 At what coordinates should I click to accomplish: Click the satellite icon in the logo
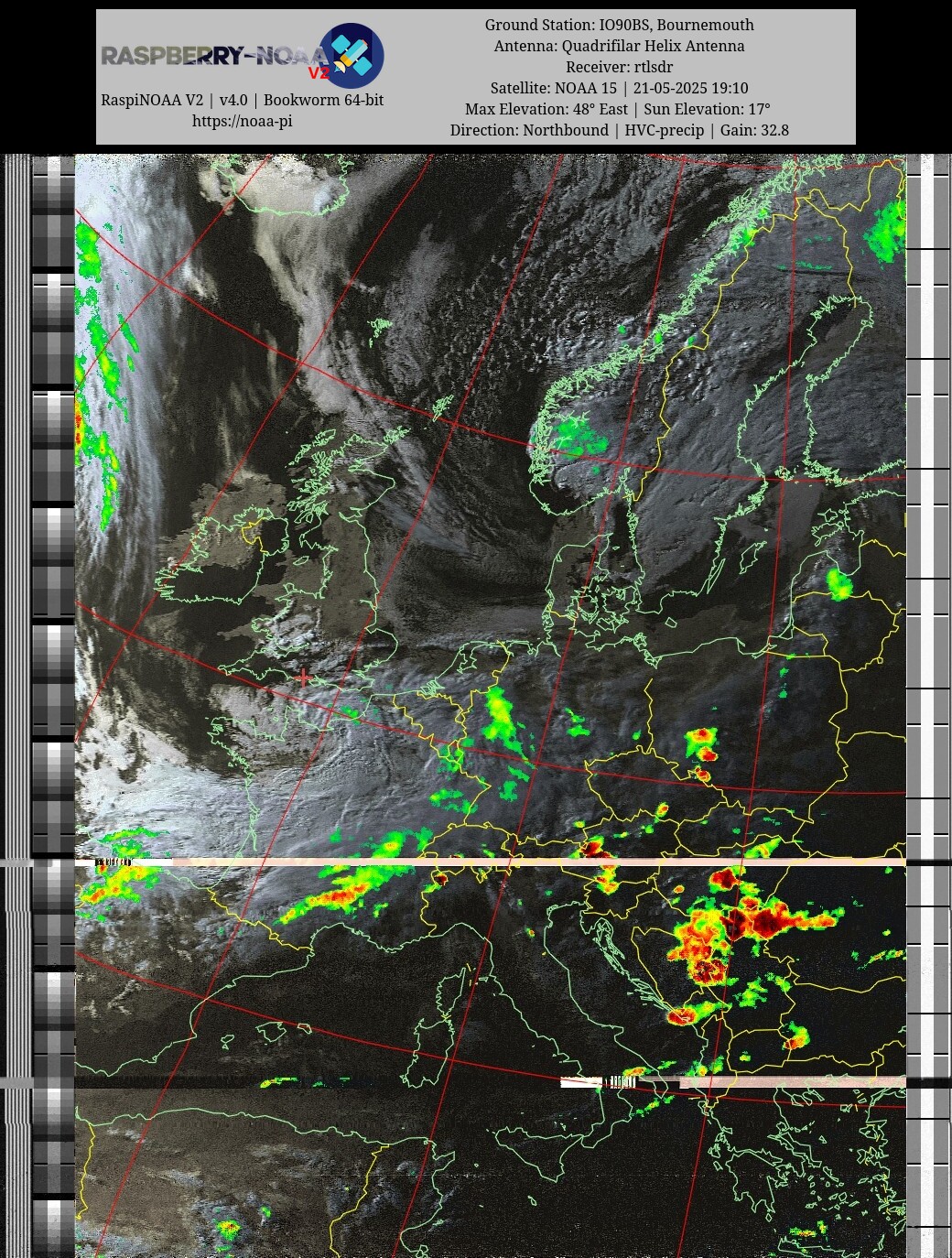pos(352,56)
